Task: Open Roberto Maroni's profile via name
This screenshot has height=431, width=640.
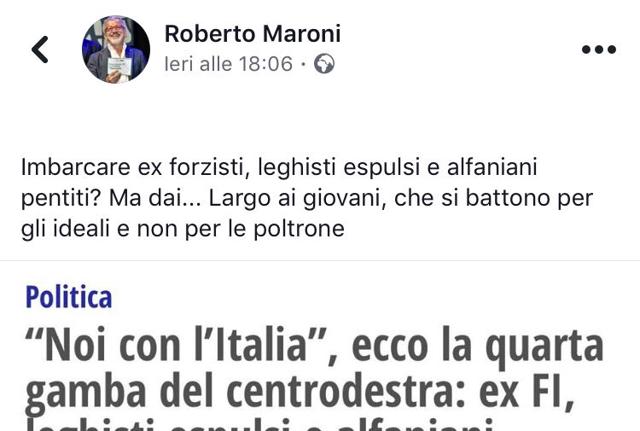Action: pyautogui.click(x=253, y=33)
